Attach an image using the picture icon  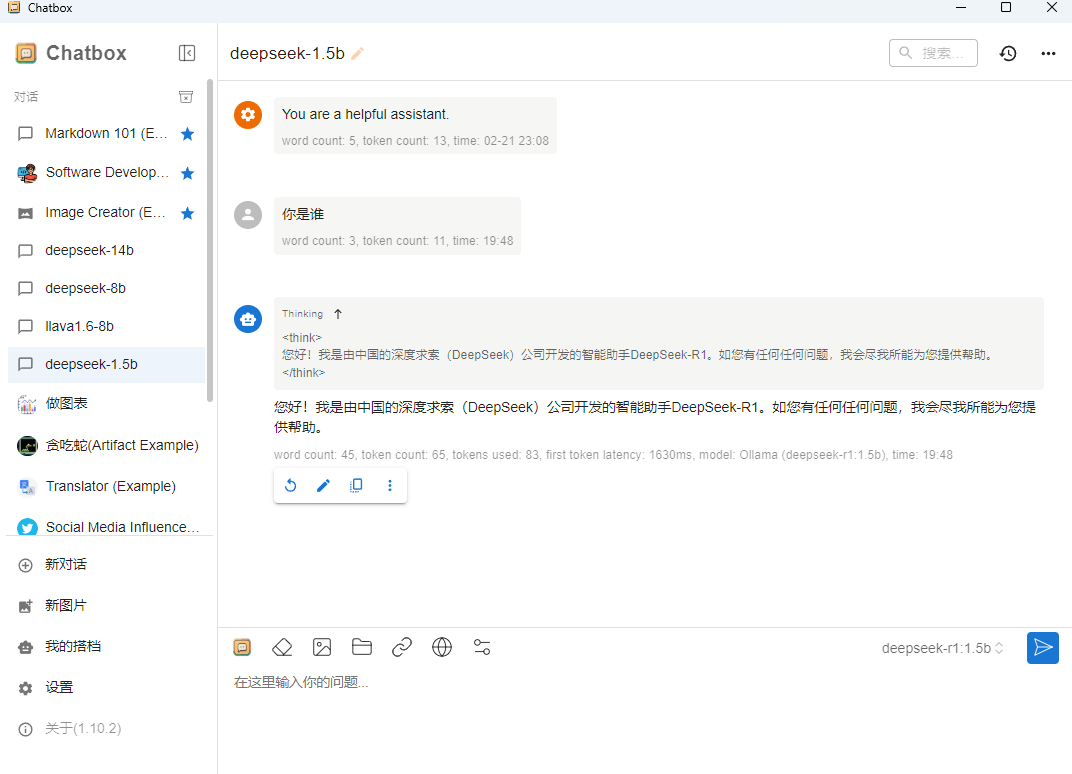(x=322, y=647)
